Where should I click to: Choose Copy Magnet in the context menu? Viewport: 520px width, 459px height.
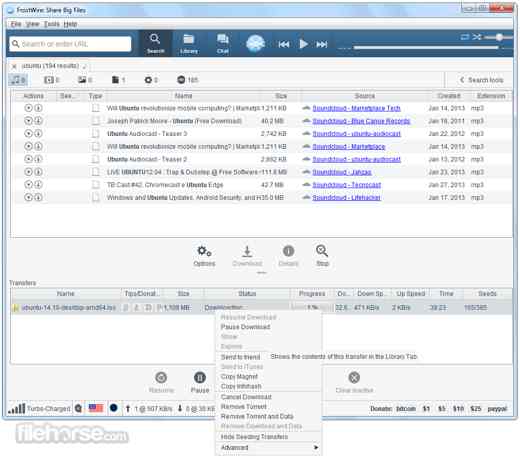[239, 377]
